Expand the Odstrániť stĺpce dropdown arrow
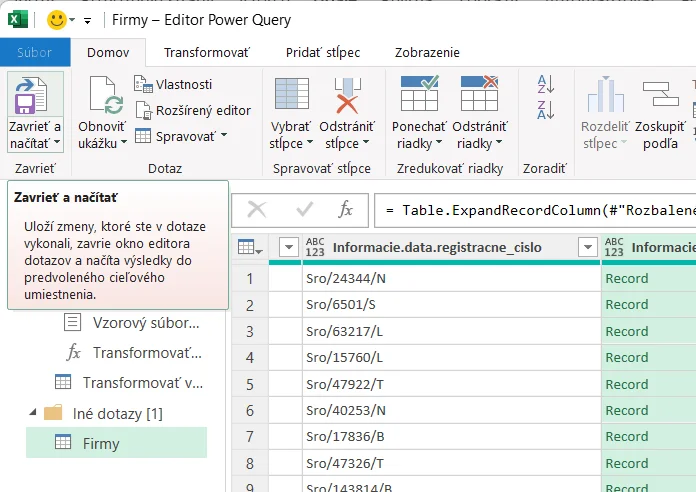The image size is (696, 492). [366, 143]
